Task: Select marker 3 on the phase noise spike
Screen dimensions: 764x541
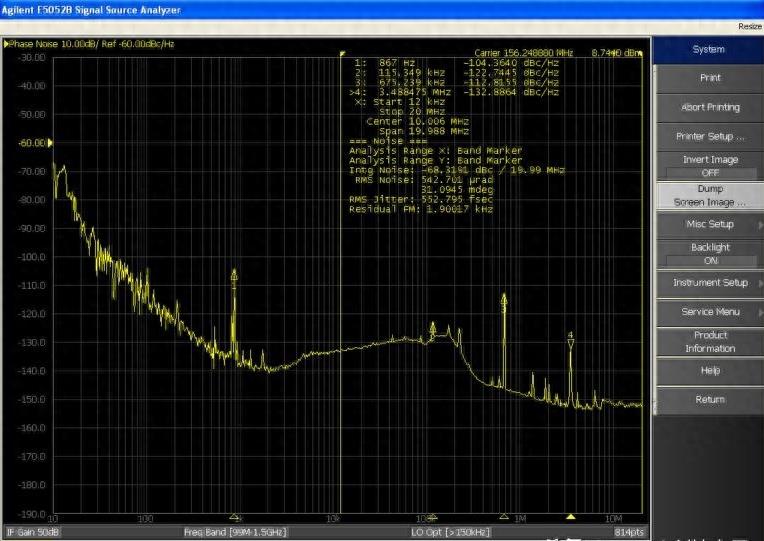Action: [x=504, y=299]
